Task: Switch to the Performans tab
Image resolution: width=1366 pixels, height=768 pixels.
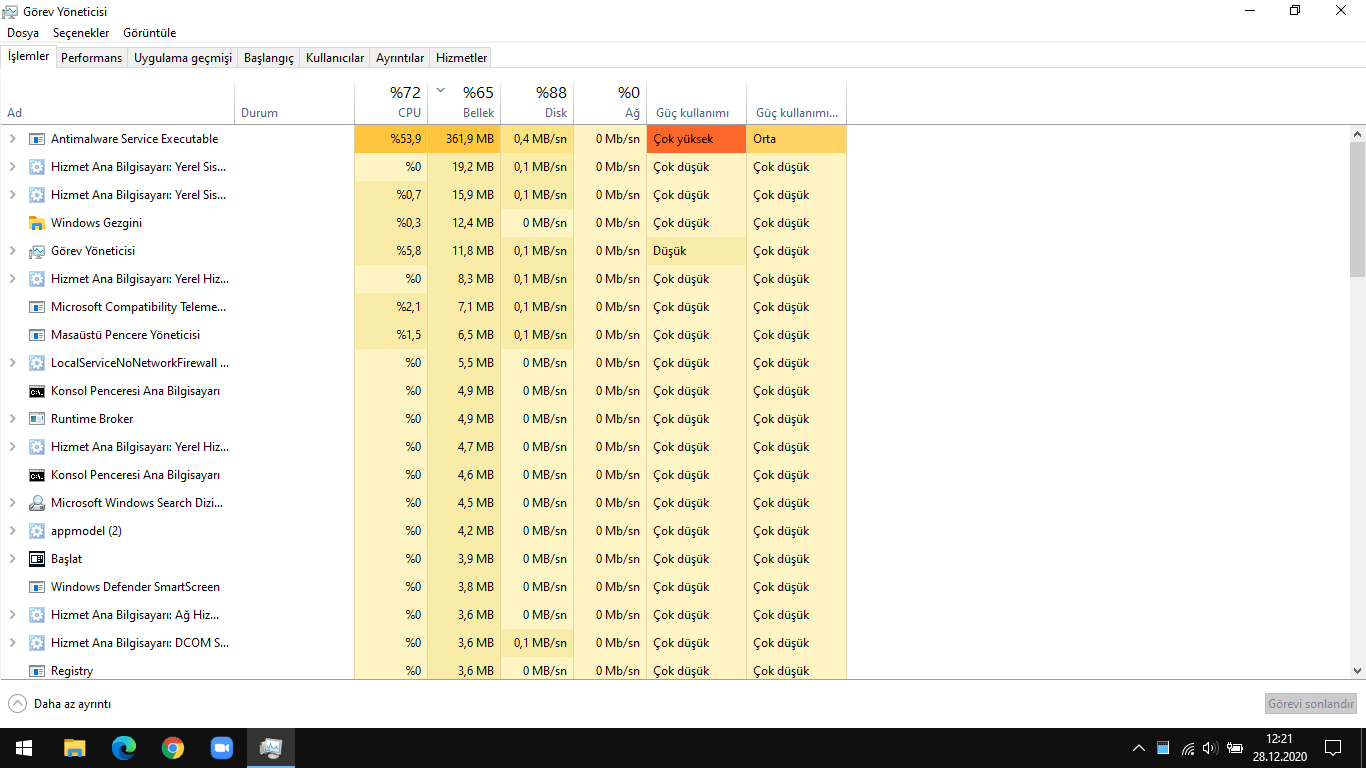Action: [91, 58]
